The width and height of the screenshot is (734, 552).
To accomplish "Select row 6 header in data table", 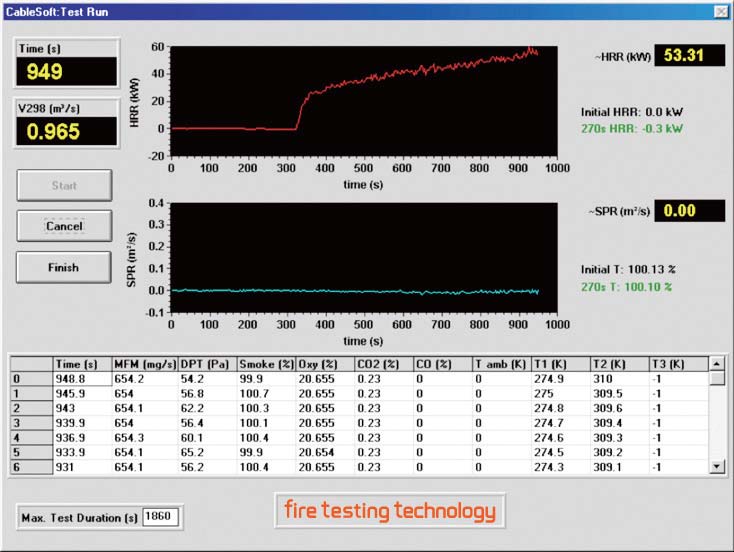I will (32, 467).
